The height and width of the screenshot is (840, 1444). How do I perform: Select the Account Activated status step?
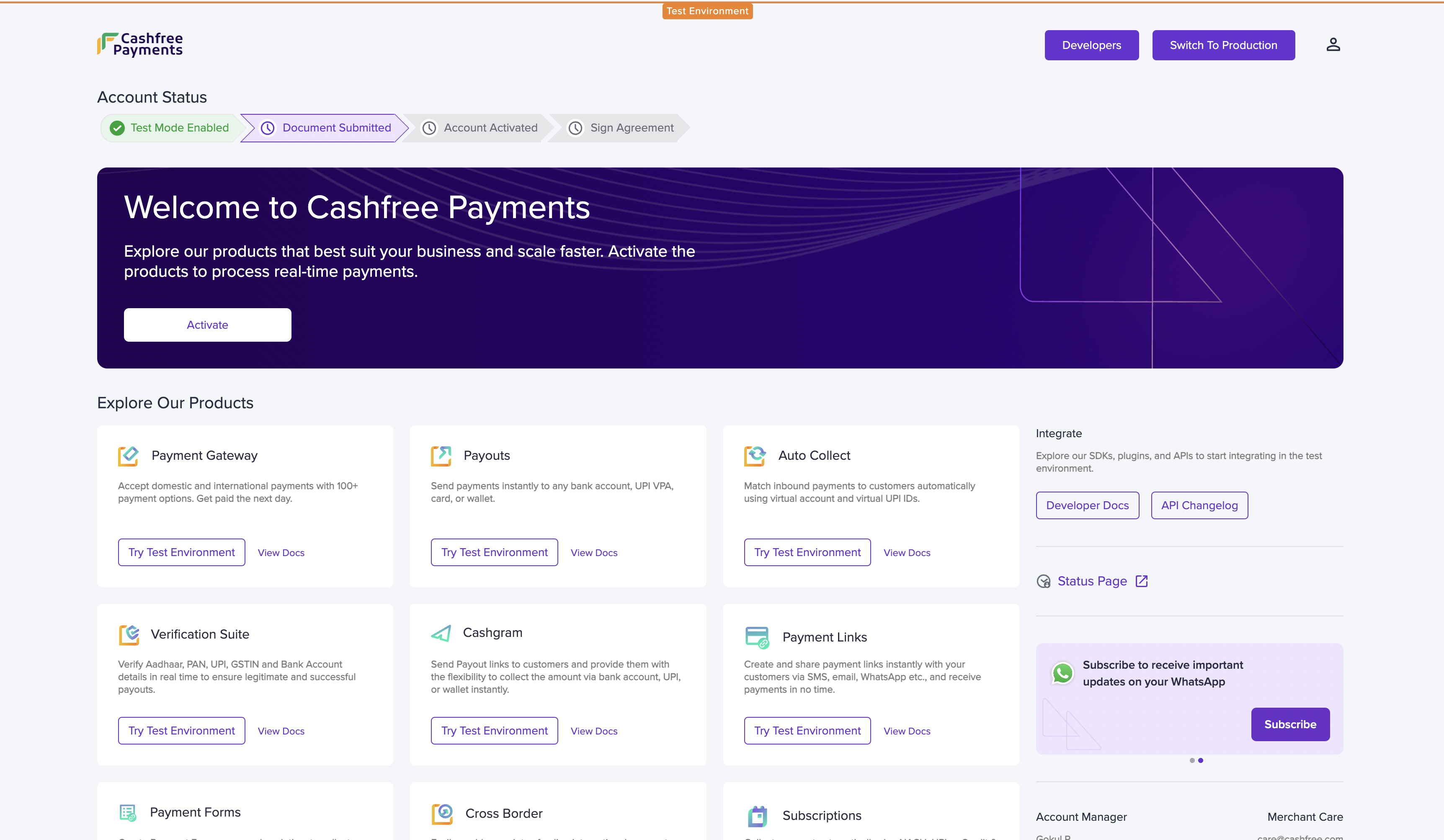click(480, 128)
